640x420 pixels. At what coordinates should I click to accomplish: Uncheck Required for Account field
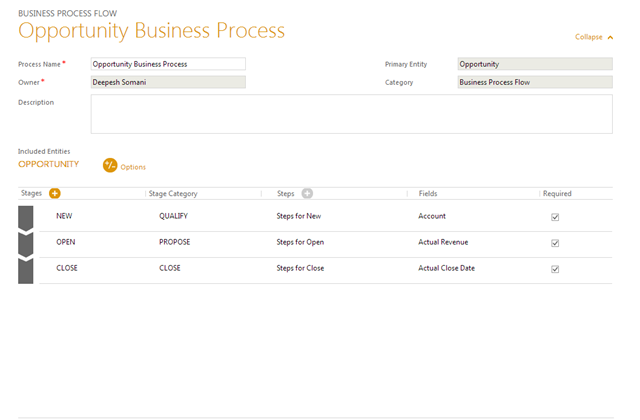[555, 217]
